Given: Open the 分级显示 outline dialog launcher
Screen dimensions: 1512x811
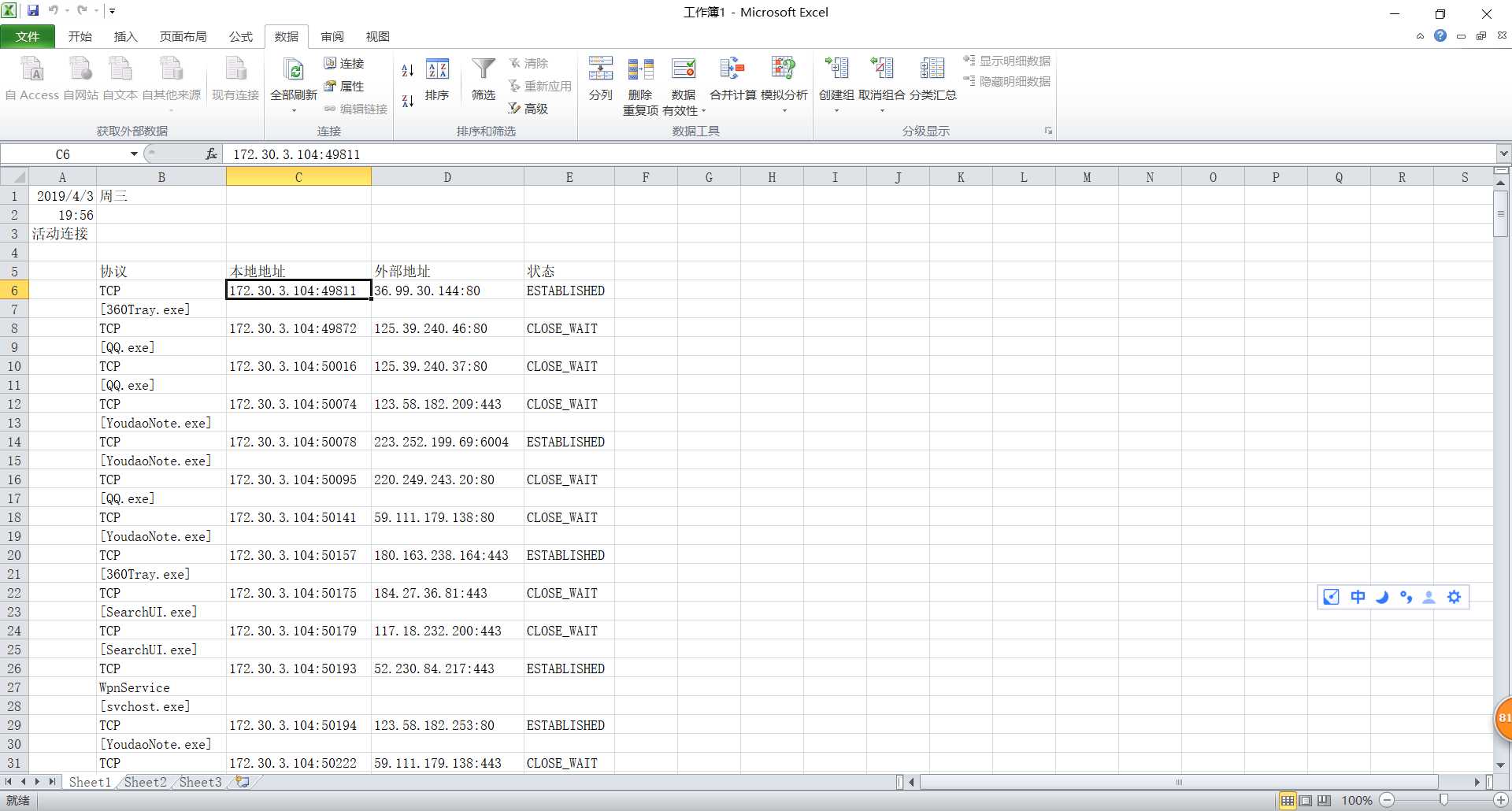Looking at the screenshot, I should [x=1048, y=131].
